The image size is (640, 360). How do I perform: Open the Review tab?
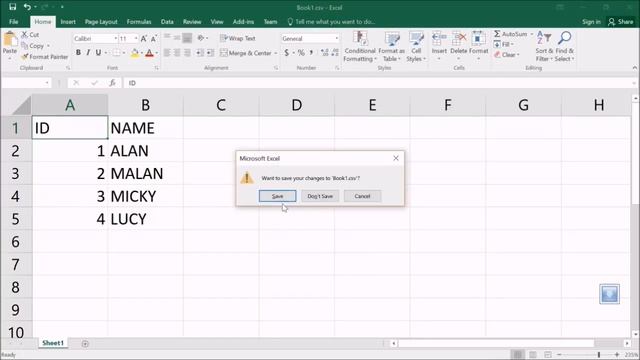[192, 22]
